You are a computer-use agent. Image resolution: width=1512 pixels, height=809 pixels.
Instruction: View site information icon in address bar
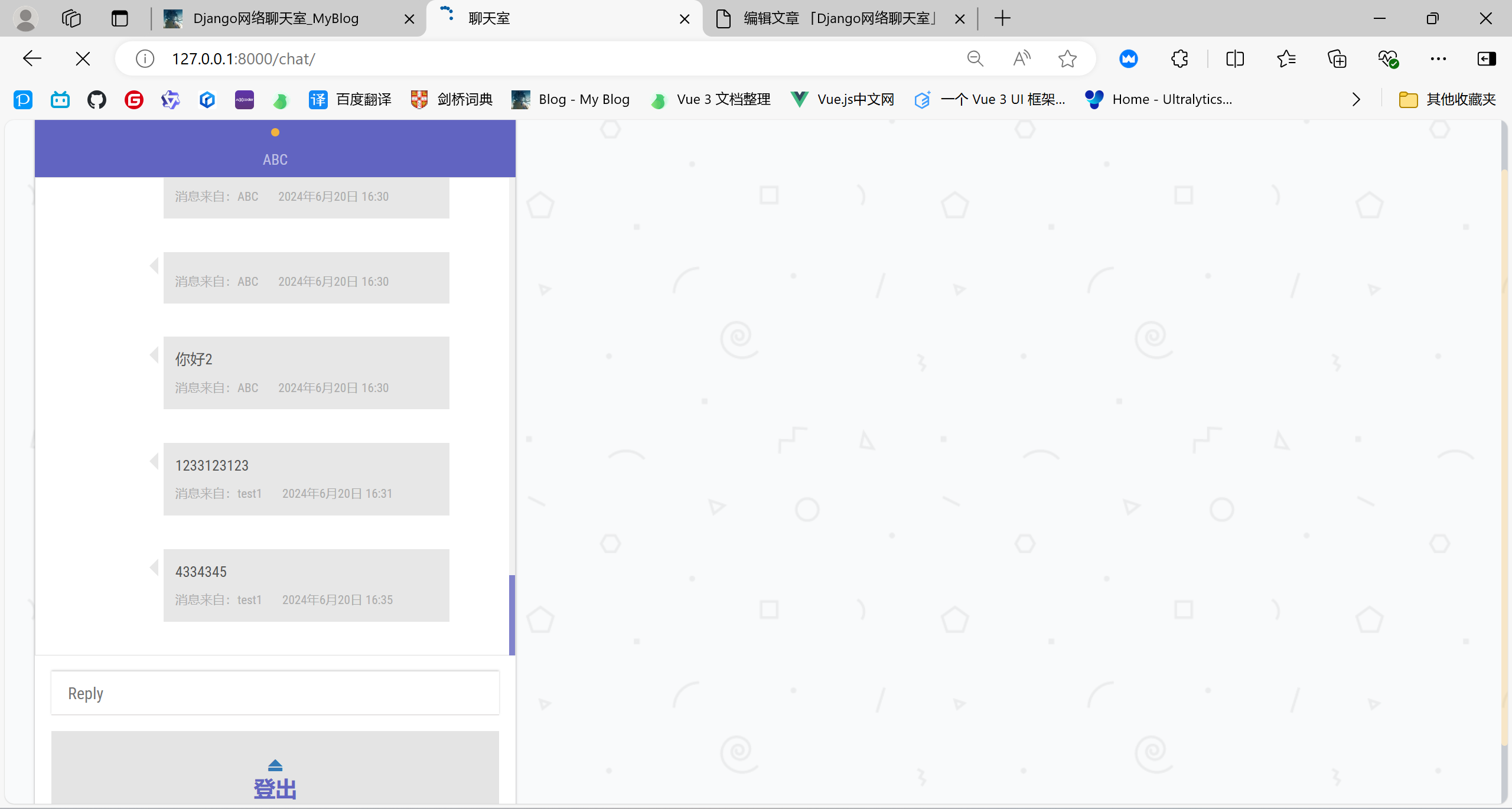coord(145,58)
